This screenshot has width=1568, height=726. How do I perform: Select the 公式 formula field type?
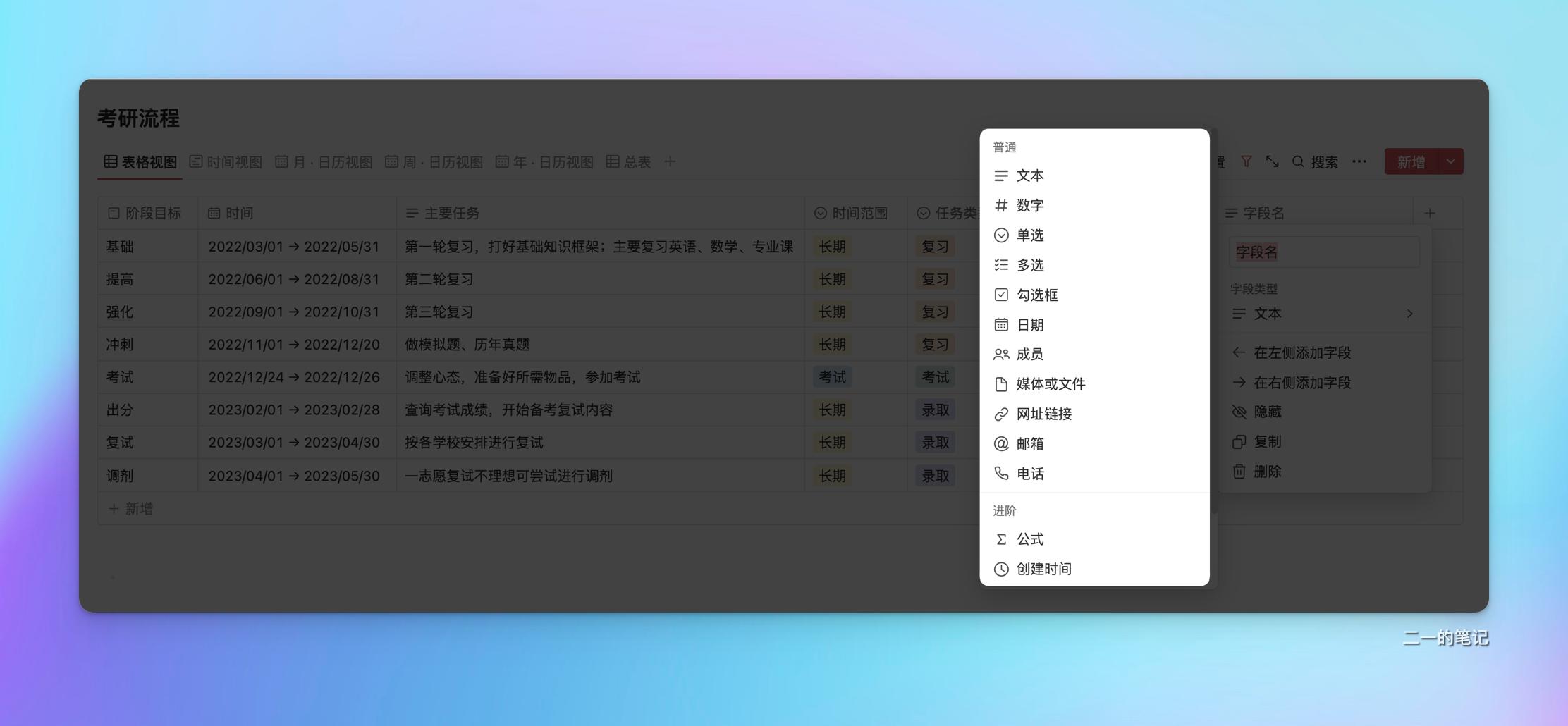coord(1029,539)
